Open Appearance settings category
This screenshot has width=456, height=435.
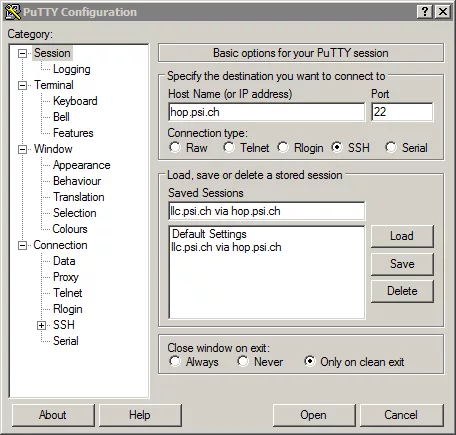(x=82, y=165)
